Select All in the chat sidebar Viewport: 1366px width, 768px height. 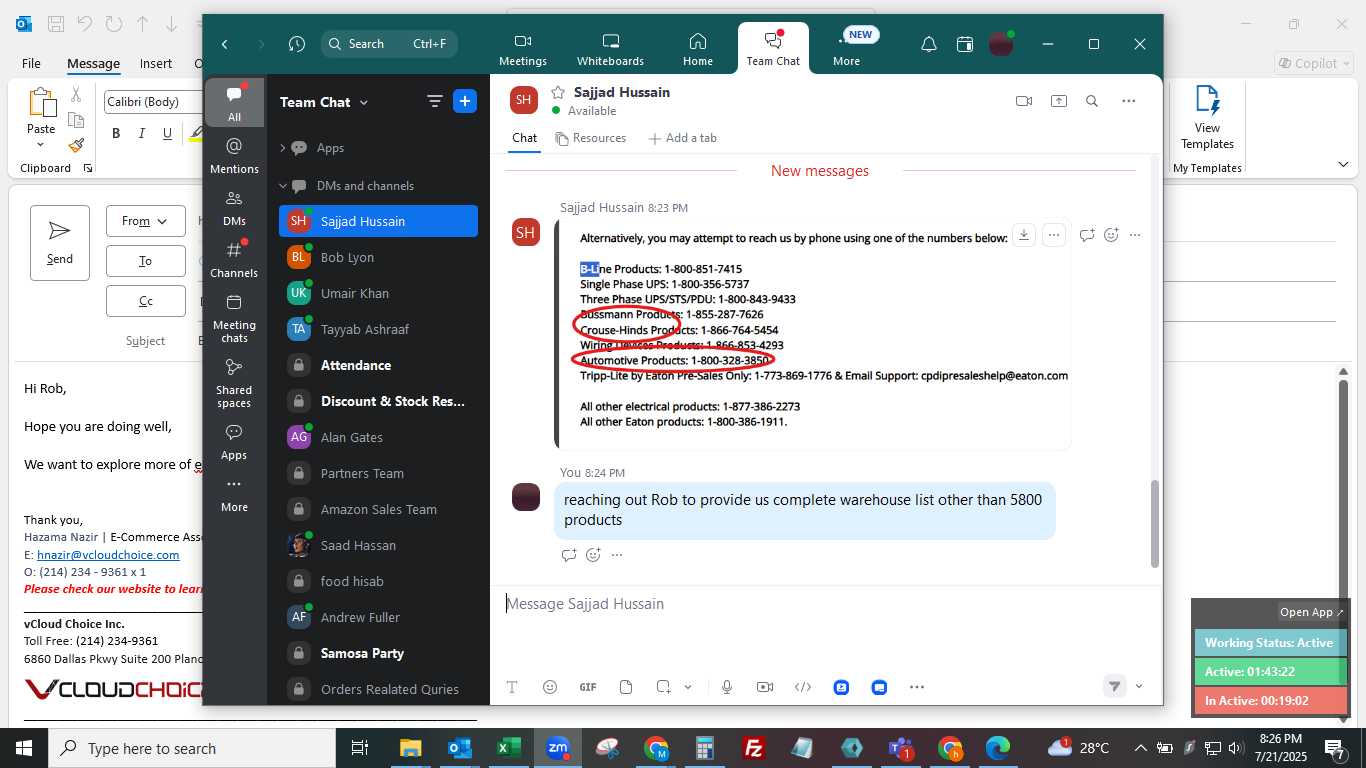coord(234,102)
